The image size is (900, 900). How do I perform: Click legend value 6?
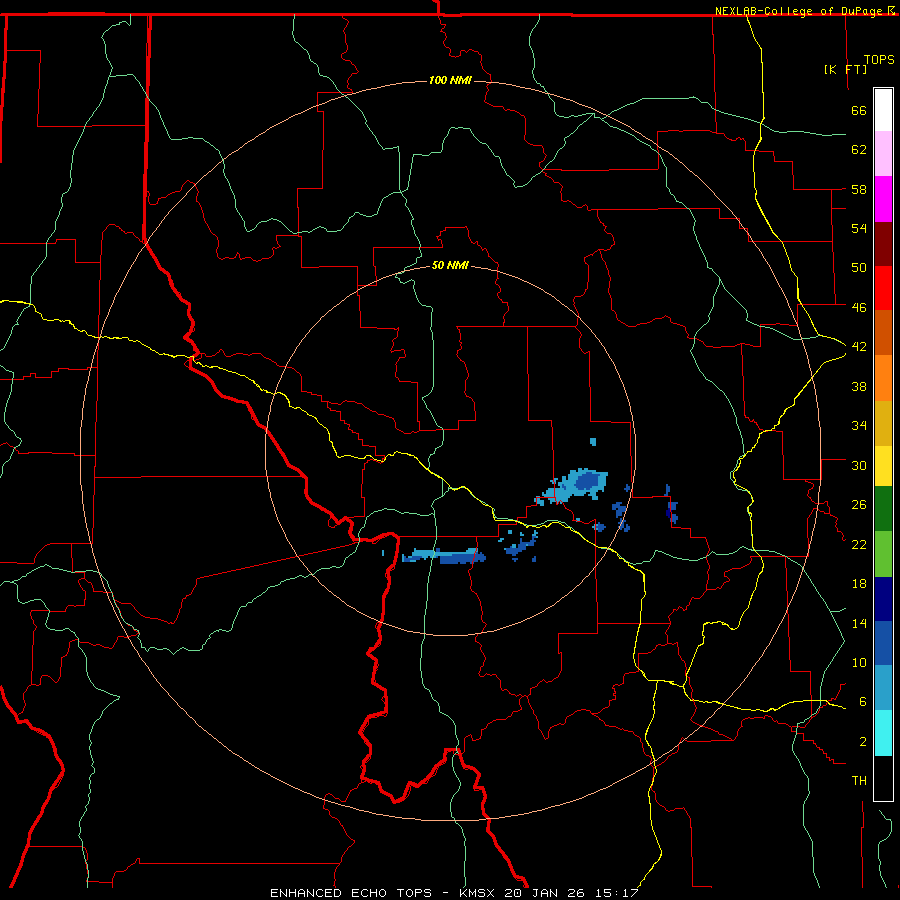tap(863, 702)
